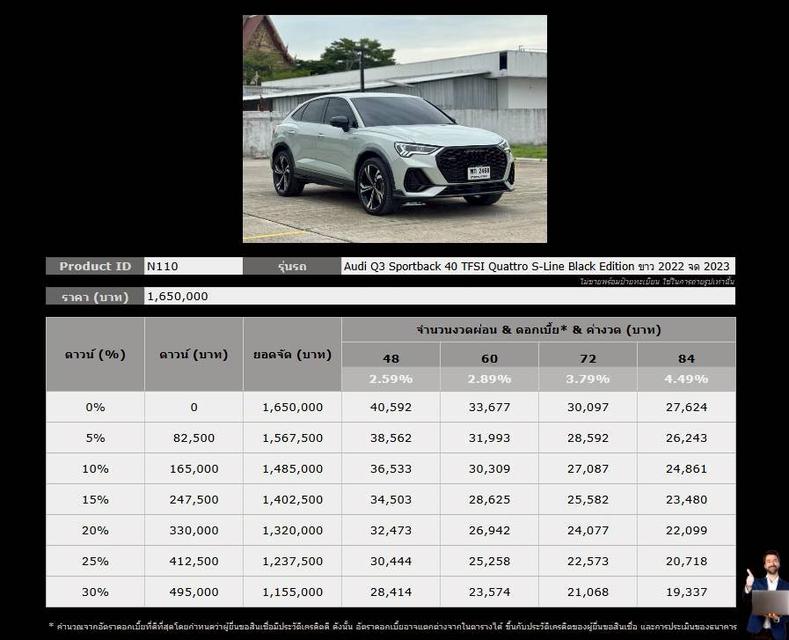The image size is (789, 640).
Task: Click the 48 installments column header
Action: tap(391, 358)
